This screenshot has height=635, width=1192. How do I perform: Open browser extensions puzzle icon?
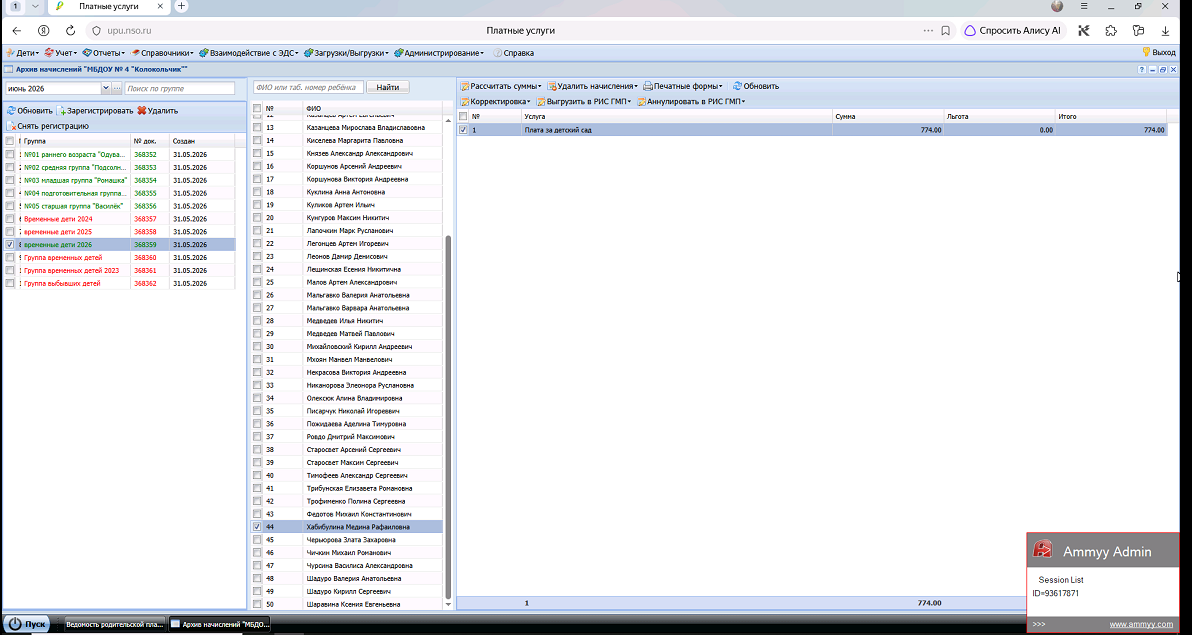click(1111, 31)
